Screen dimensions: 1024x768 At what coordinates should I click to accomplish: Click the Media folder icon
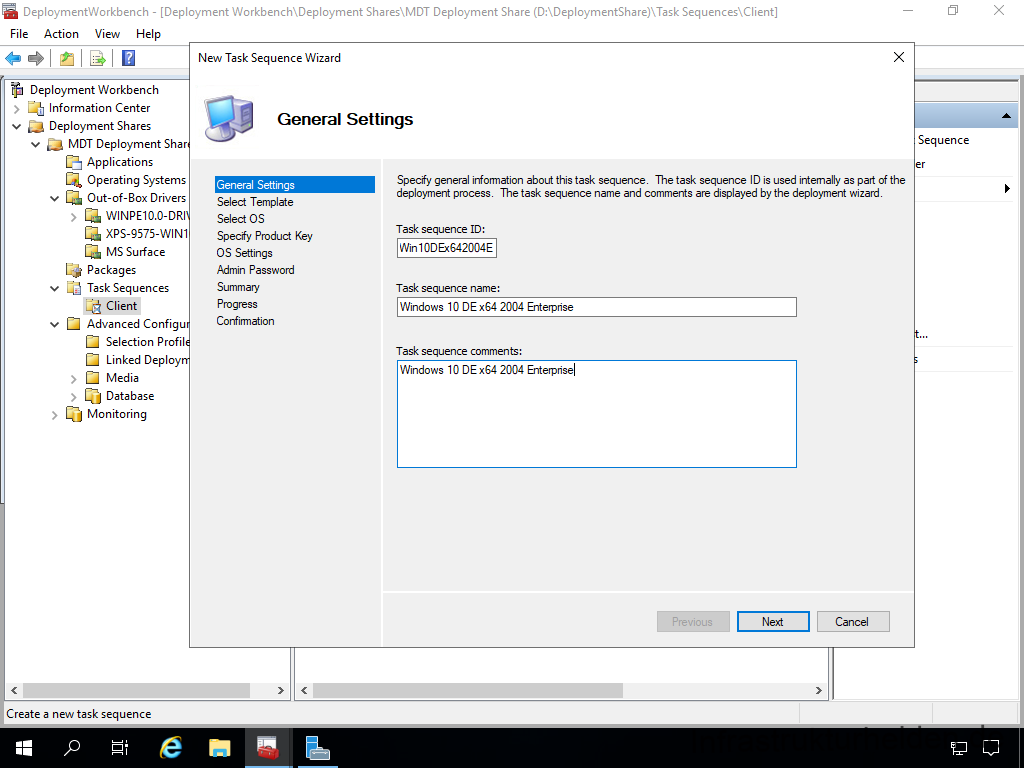[x=93, y=377]
